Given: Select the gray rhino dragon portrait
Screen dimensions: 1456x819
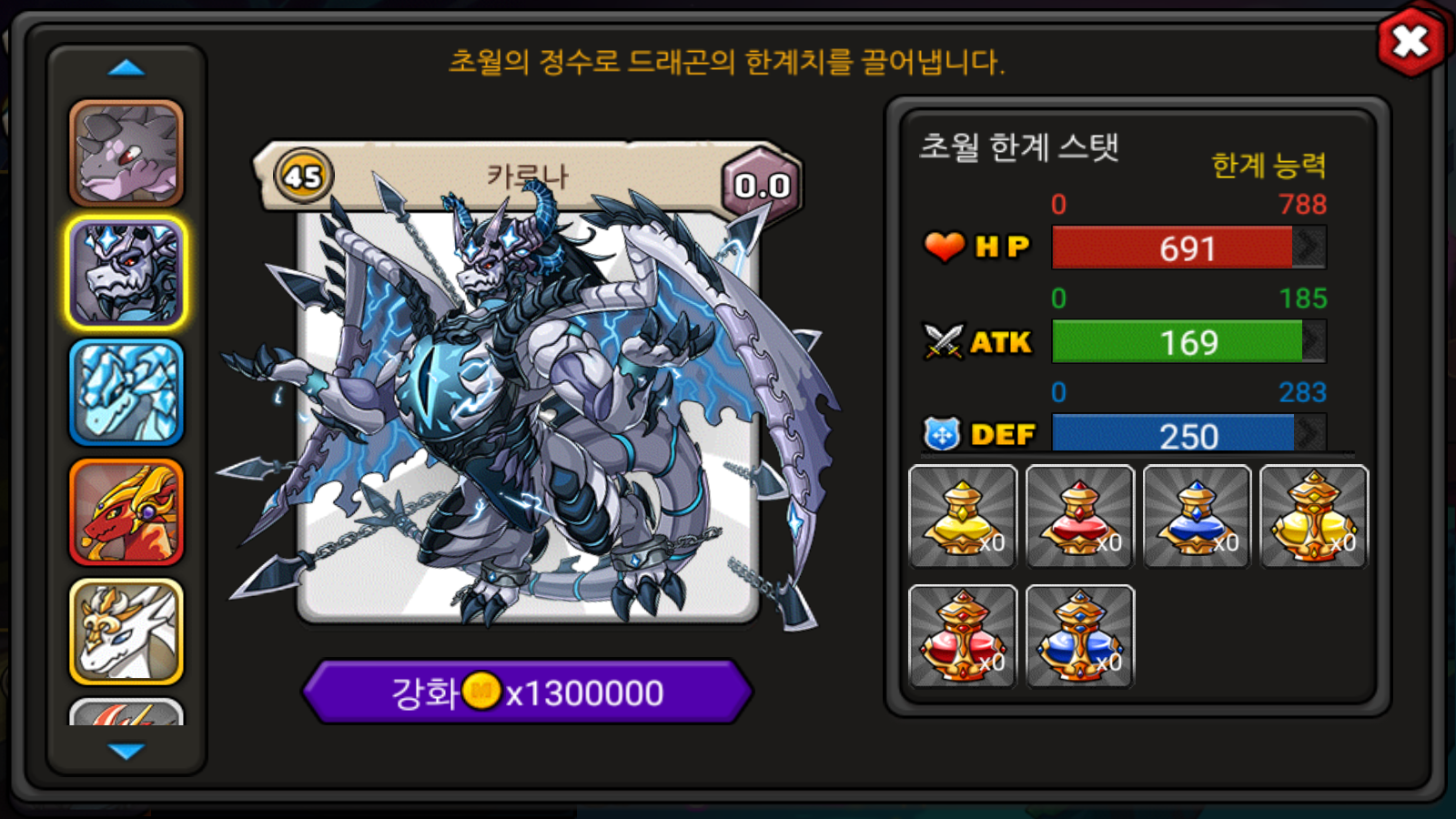Looking at the screenshot, I should tap(126, 153).
